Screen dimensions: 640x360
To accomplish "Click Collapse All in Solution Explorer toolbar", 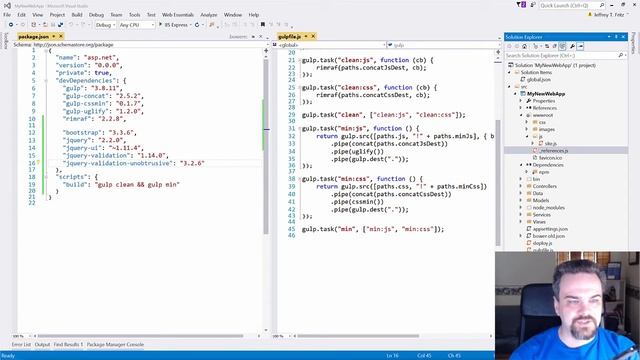I will point(555,47).
